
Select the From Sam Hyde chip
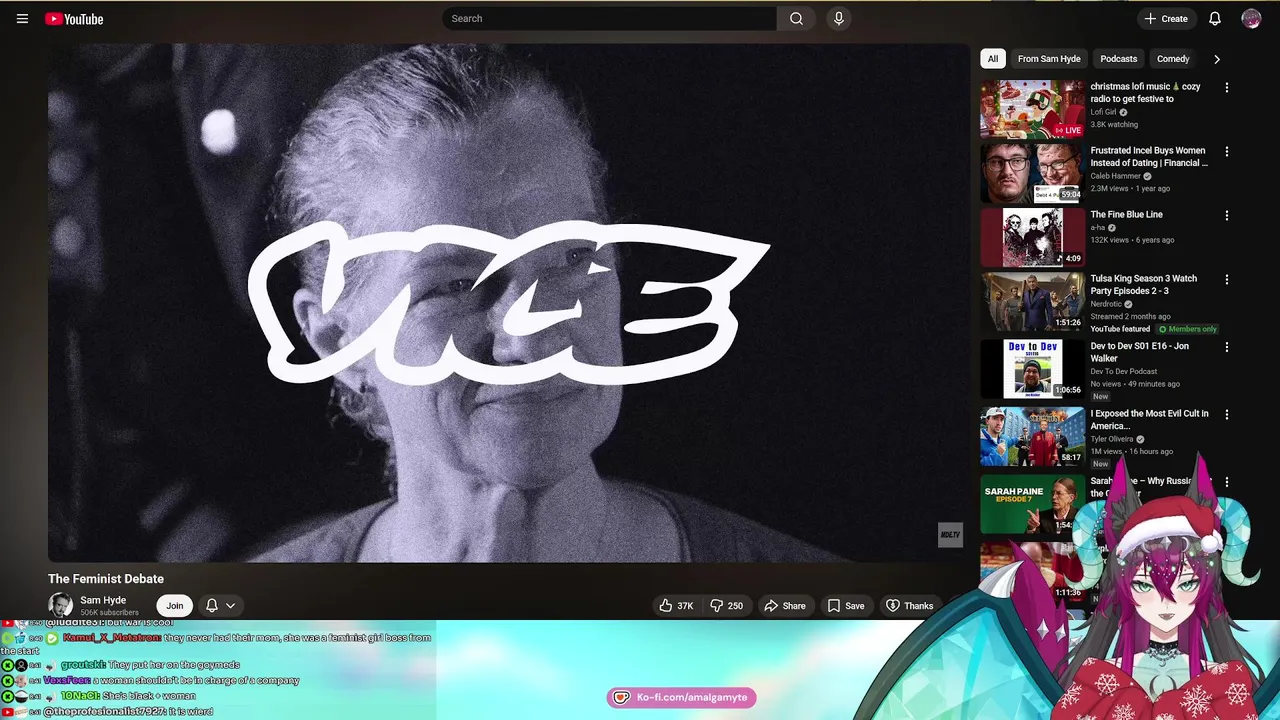click(1049, 59)
